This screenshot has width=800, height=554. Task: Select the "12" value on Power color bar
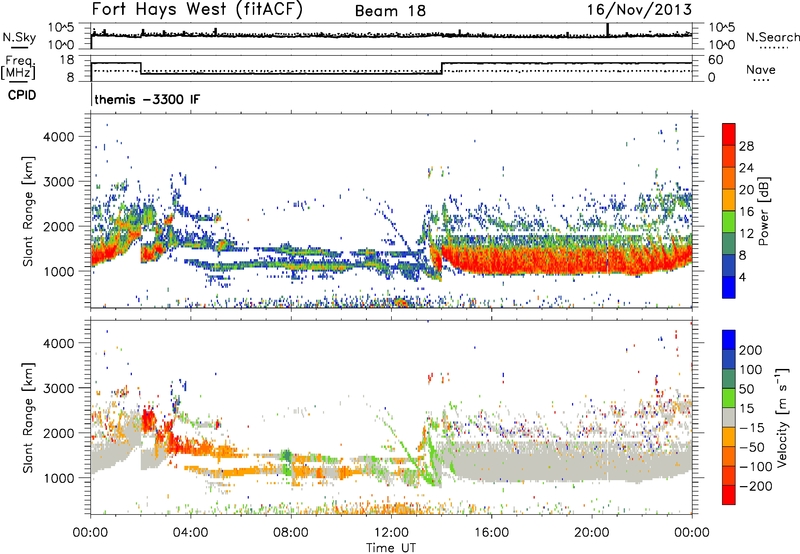click(746, 234)
